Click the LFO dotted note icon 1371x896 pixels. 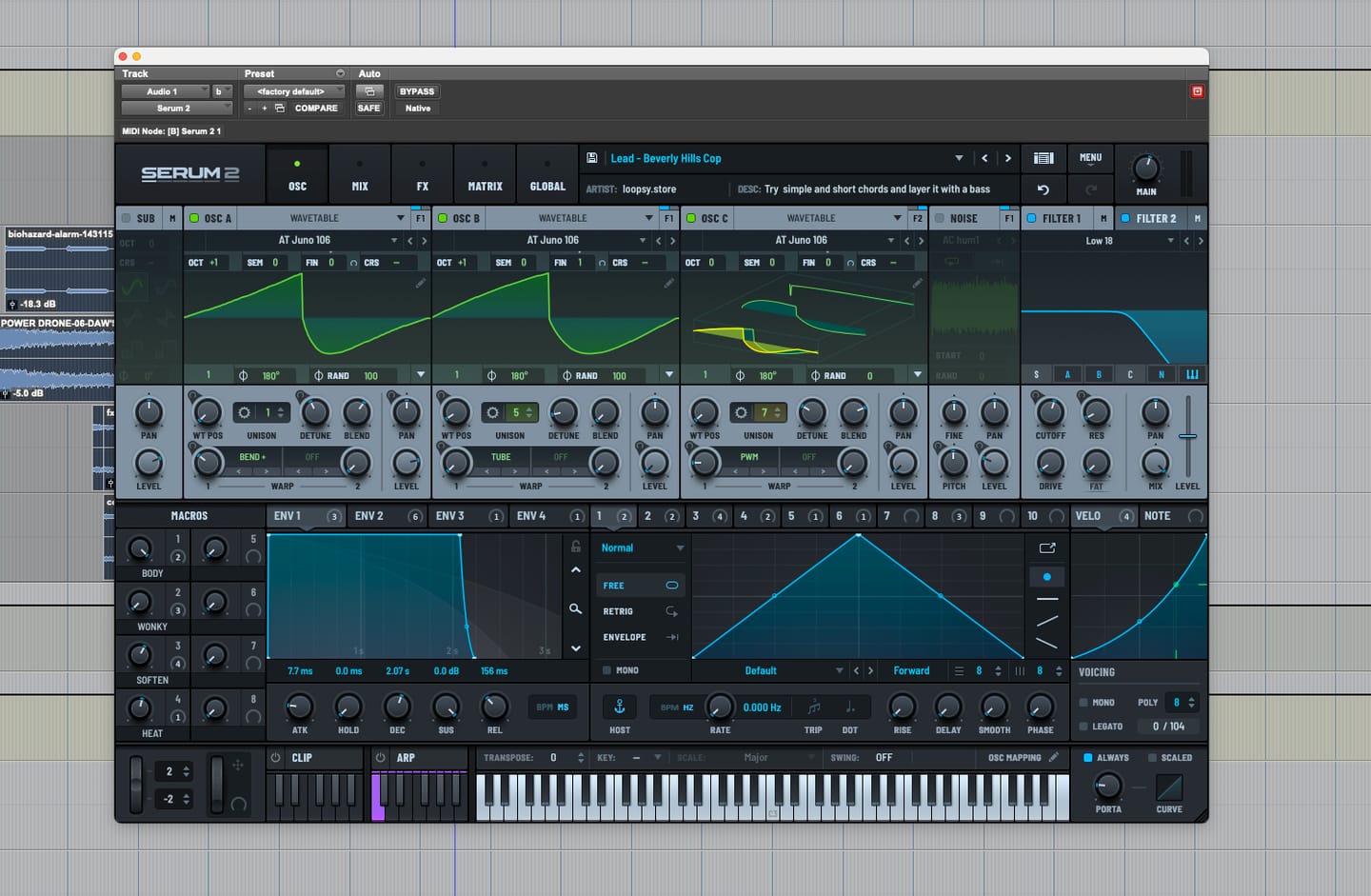(849, 707)
